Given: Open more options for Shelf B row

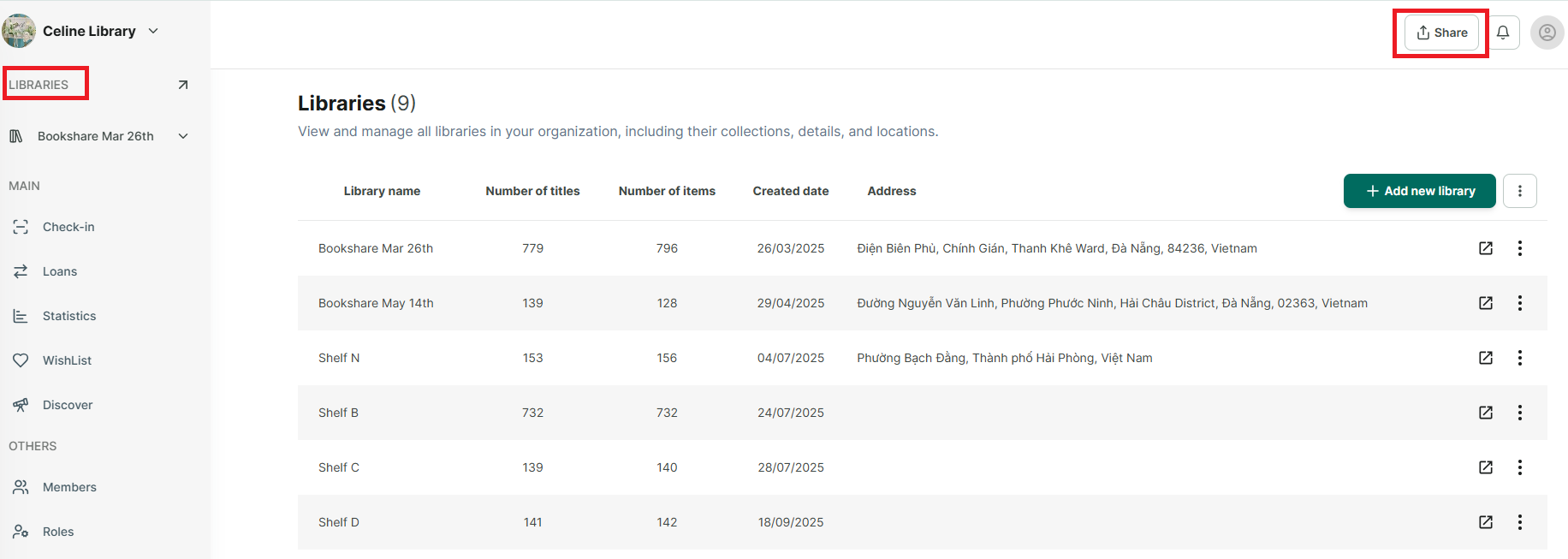Looking at the screenshot, I should pyautogui.click(x=1520, y=413).
